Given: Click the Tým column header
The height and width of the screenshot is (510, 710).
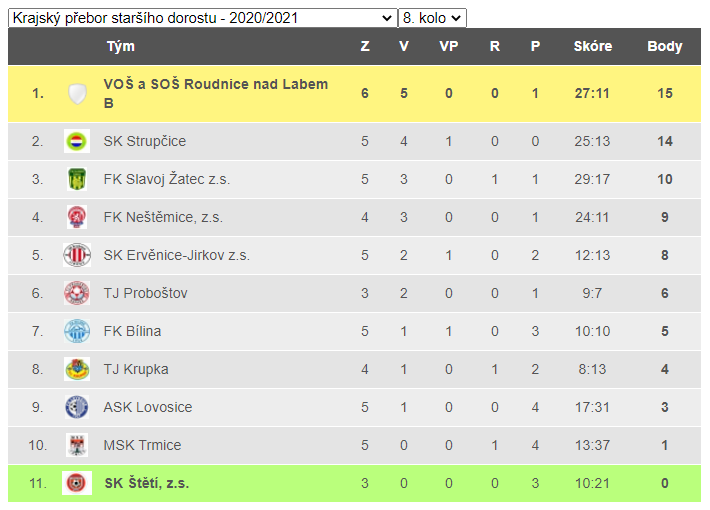Looking at the screenshot, I should click(x=120, y=46).
